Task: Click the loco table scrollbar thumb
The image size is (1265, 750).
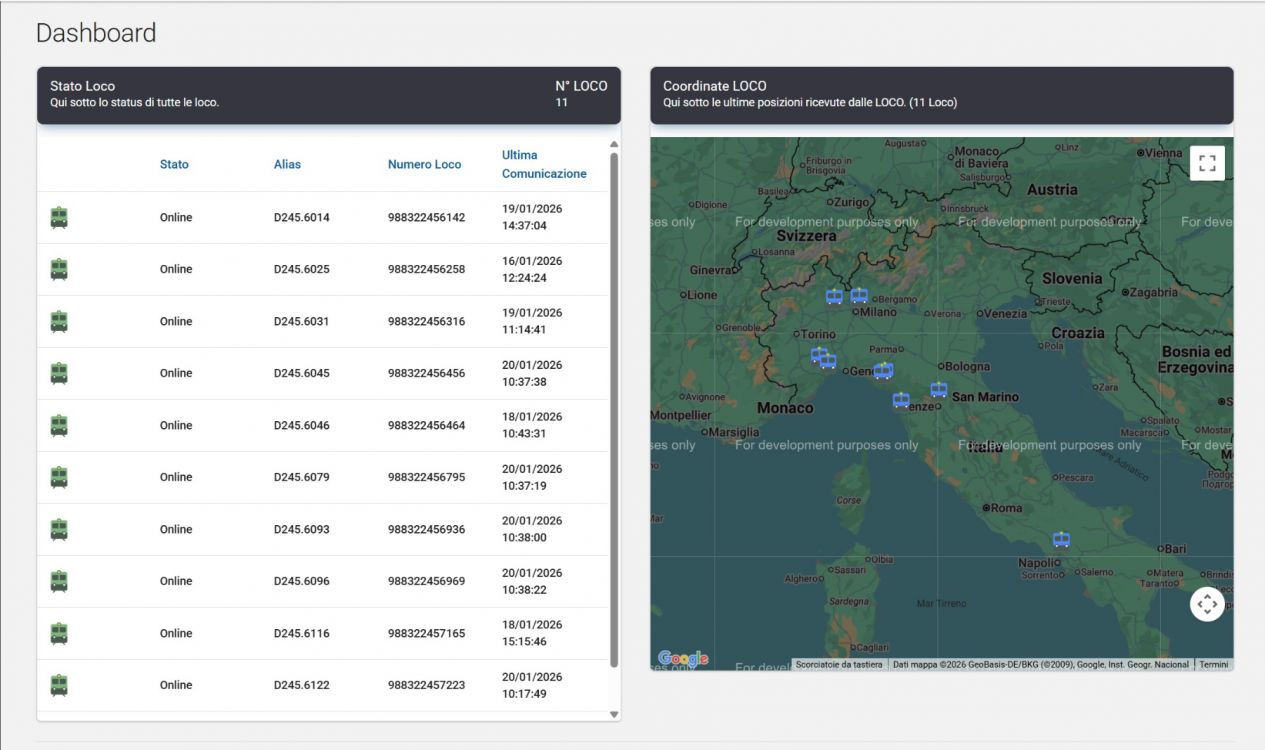Action: [614, 410]
